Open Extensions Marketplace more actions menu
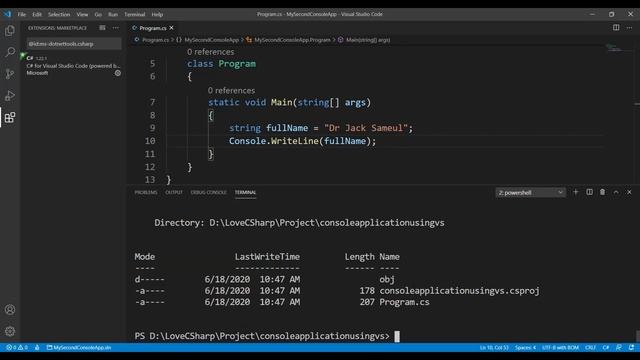Image resolution: width=640 pixels, height=360 pixels. (x=116, y=28)
